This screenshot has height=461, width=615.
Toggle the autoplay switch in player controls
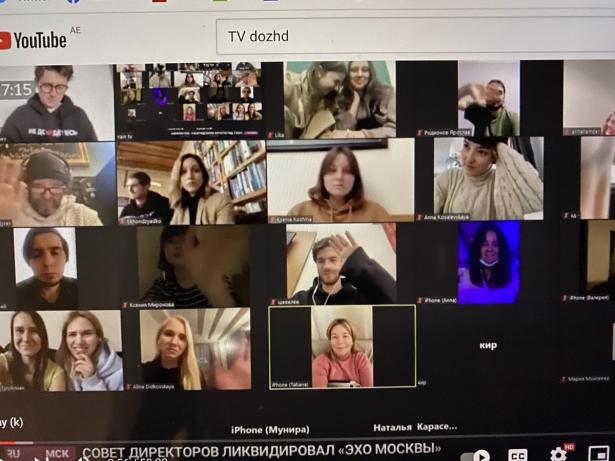(475, 456)
